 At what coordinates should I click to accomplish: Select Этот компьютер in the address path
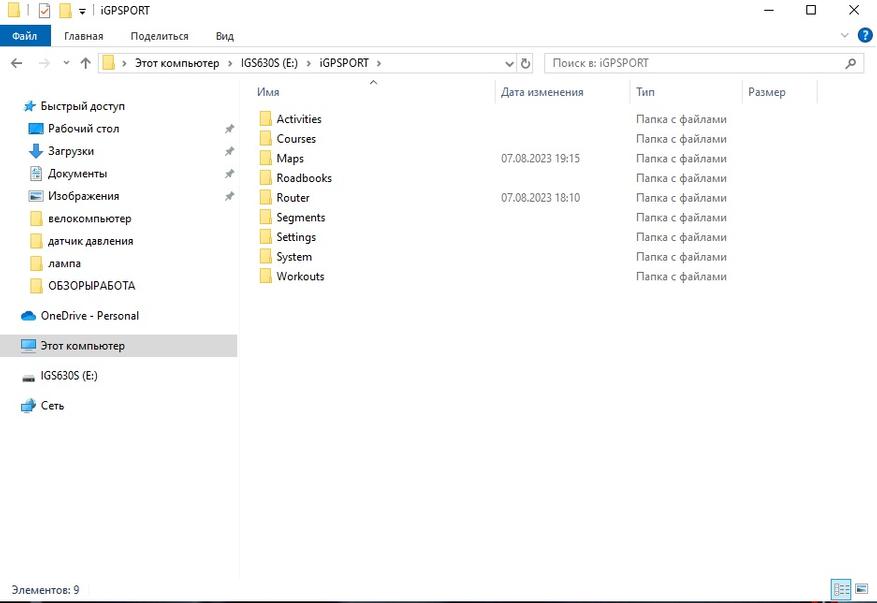click(177, 63)
